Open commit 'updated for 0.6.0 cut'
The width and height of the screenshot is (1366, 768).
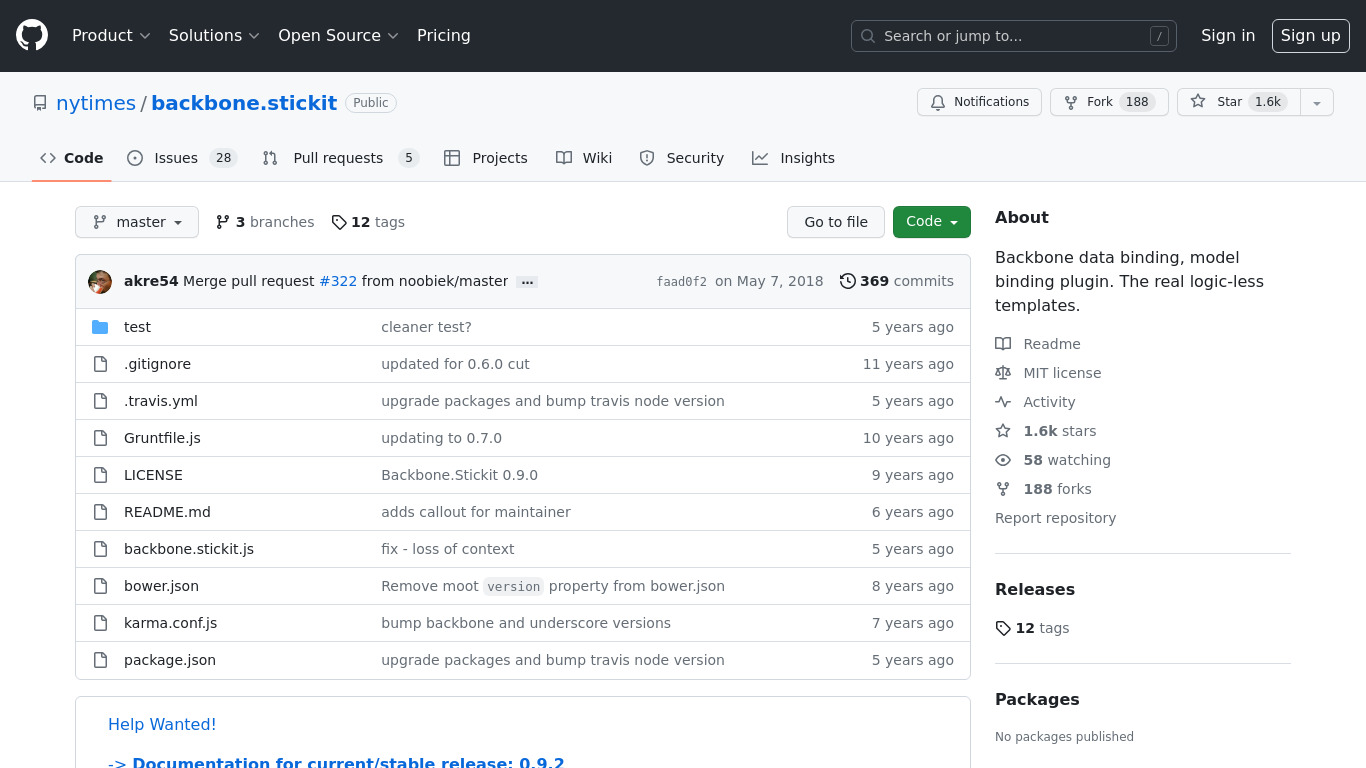tap(455, 364)
